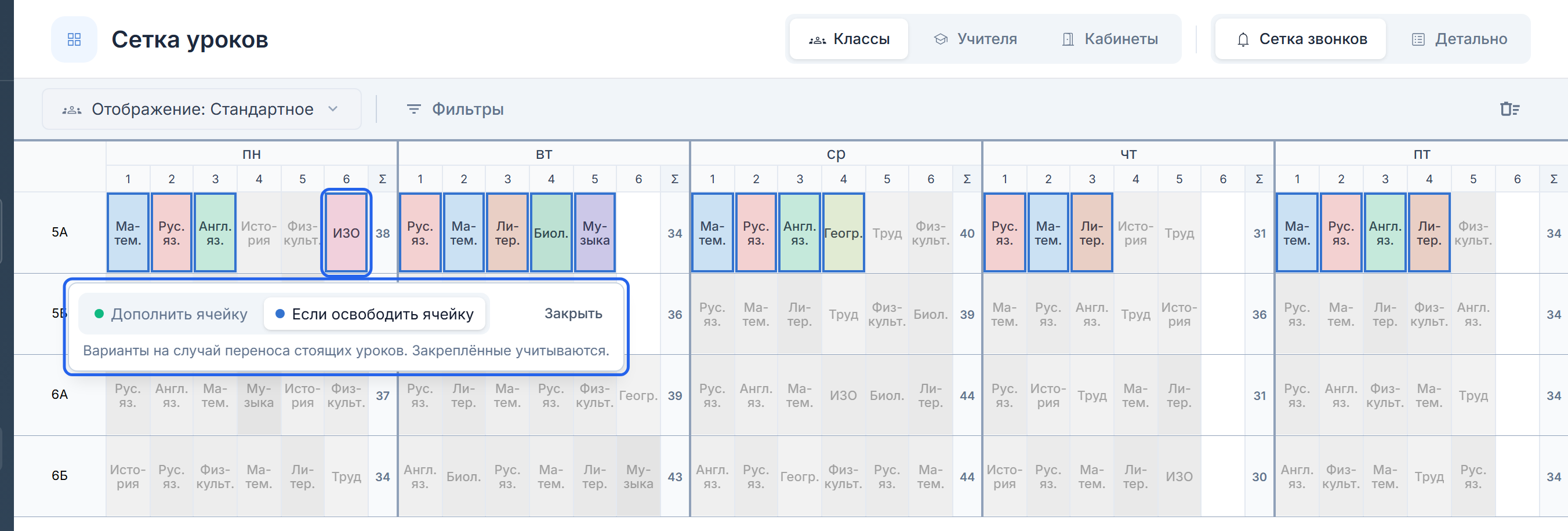Screen dimensions: 1568x531
Task: Click Геогр. cell for 6А Tuesday
Action: click(638, 395)
